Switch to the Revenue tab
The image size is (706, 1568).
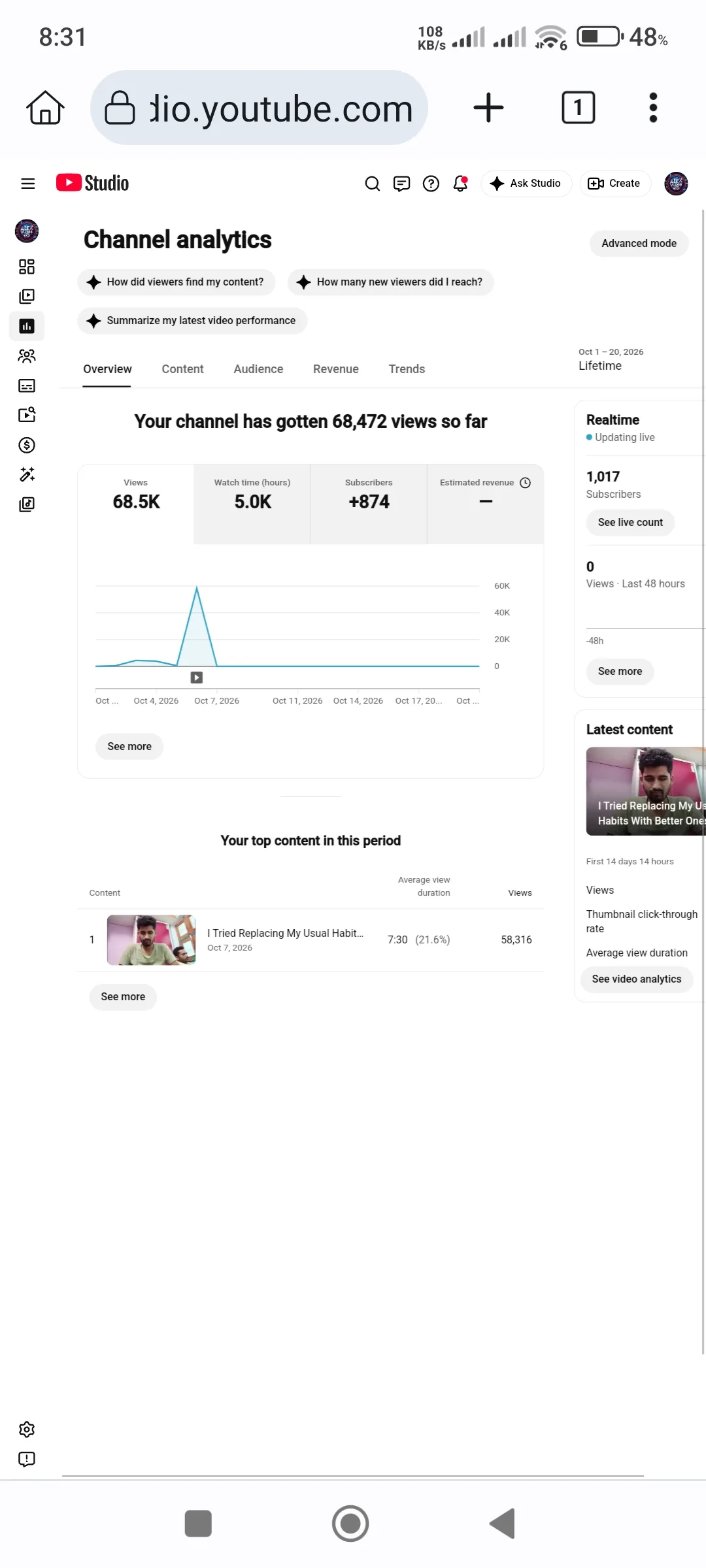click(x=336, y=369)
